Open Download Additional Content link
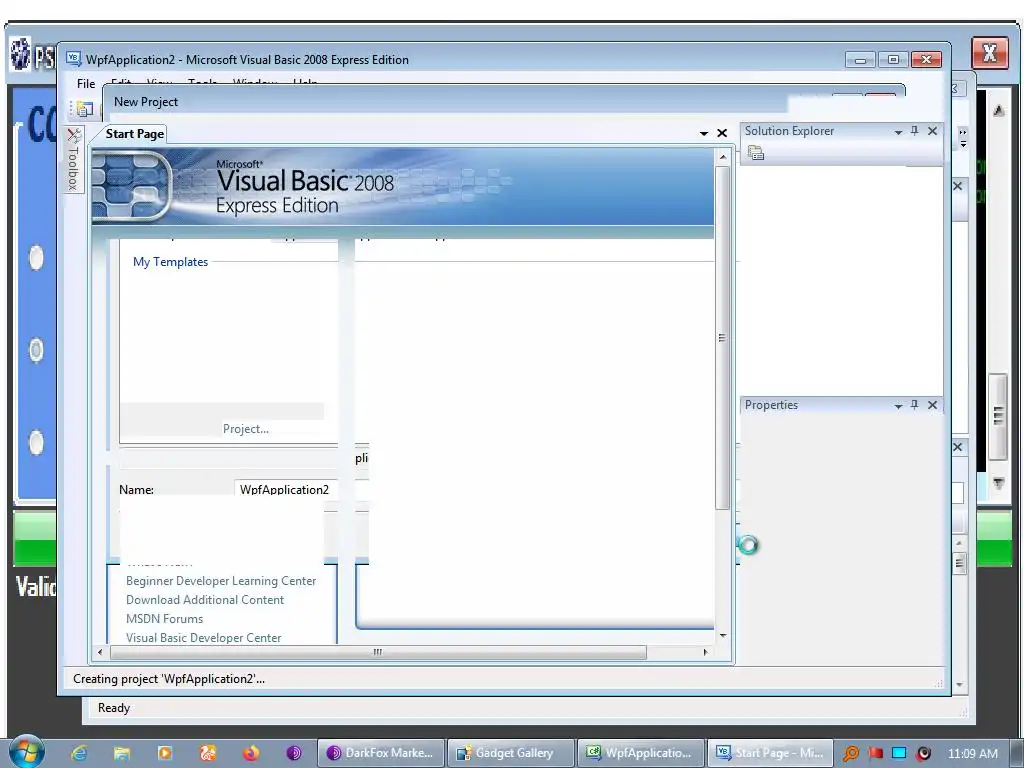Viewport: 1024px width, 768px height. coord(205,600)
